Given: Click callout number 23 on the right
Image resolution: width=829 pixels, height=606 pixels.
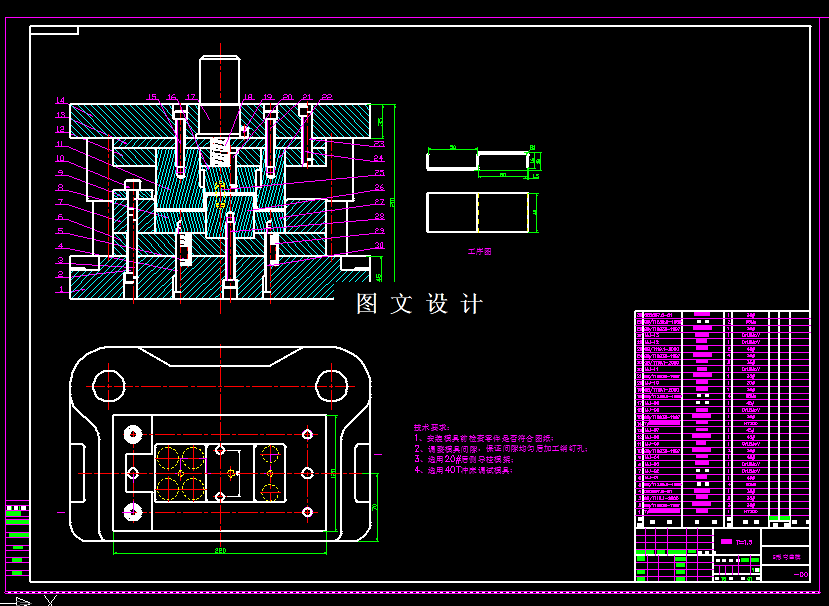Looking at the screenshot, I should 379,144.
